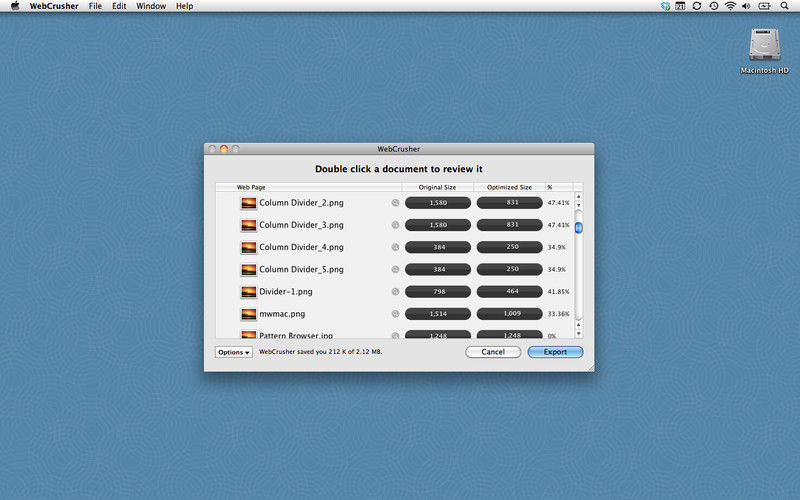Click the list's blue scrollbar thumb
Screen dimensions: 800x500
579,228
